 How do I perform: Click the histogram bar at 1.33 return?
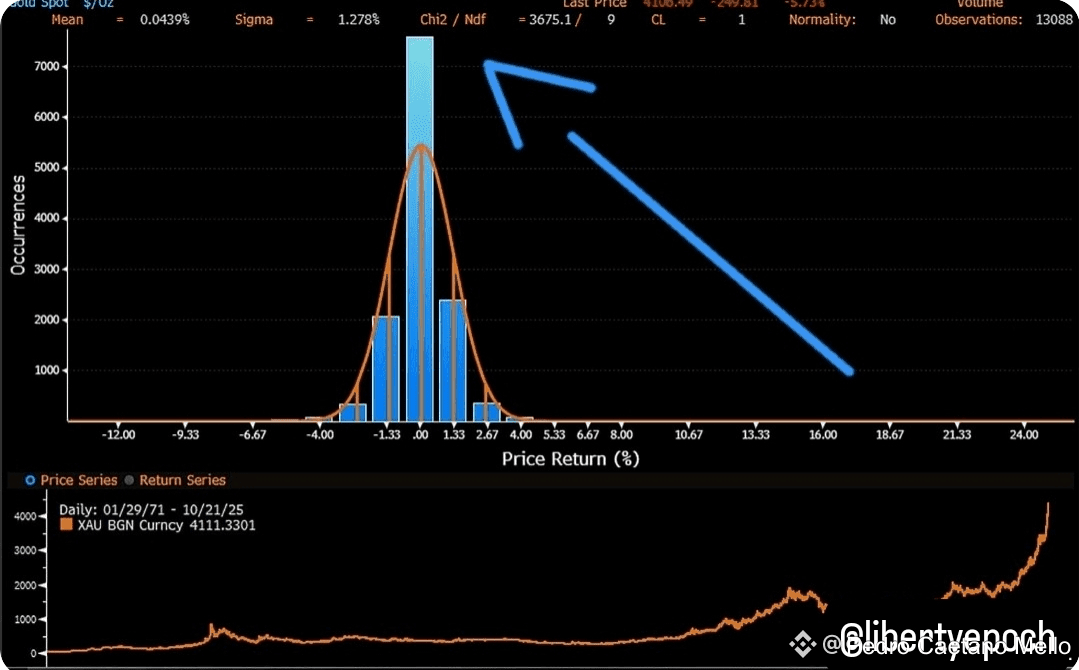tap(453, 360)
